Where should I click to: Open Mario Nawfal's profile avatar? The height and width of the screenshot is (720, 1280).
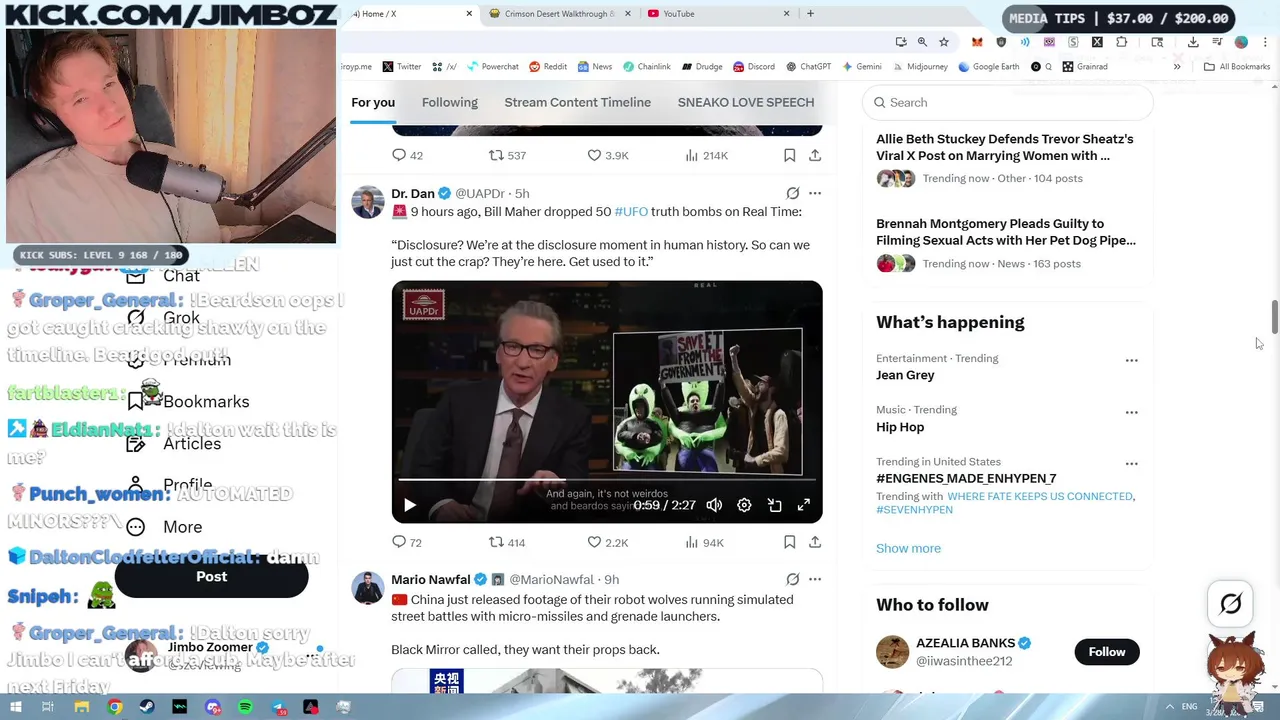[367, 588]
